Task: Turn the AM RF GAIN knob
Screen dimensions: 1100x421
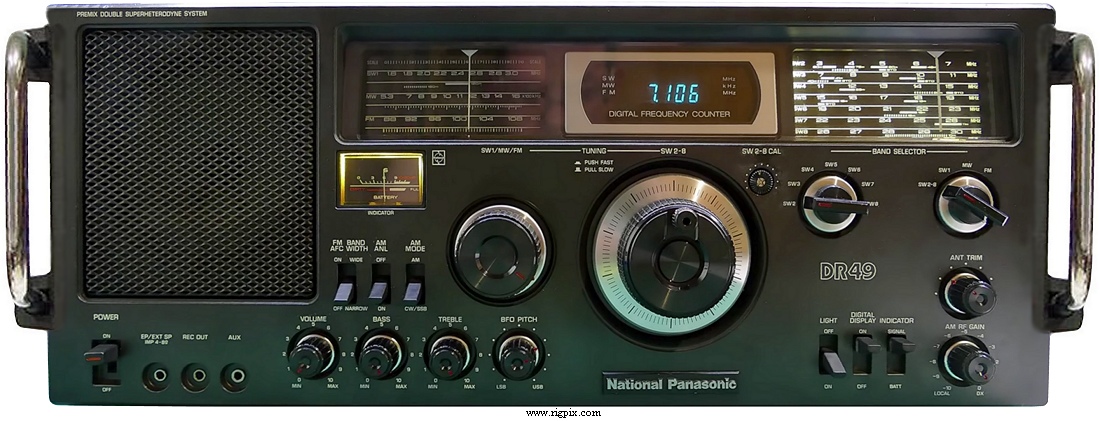Action: [x=969, y=361]
